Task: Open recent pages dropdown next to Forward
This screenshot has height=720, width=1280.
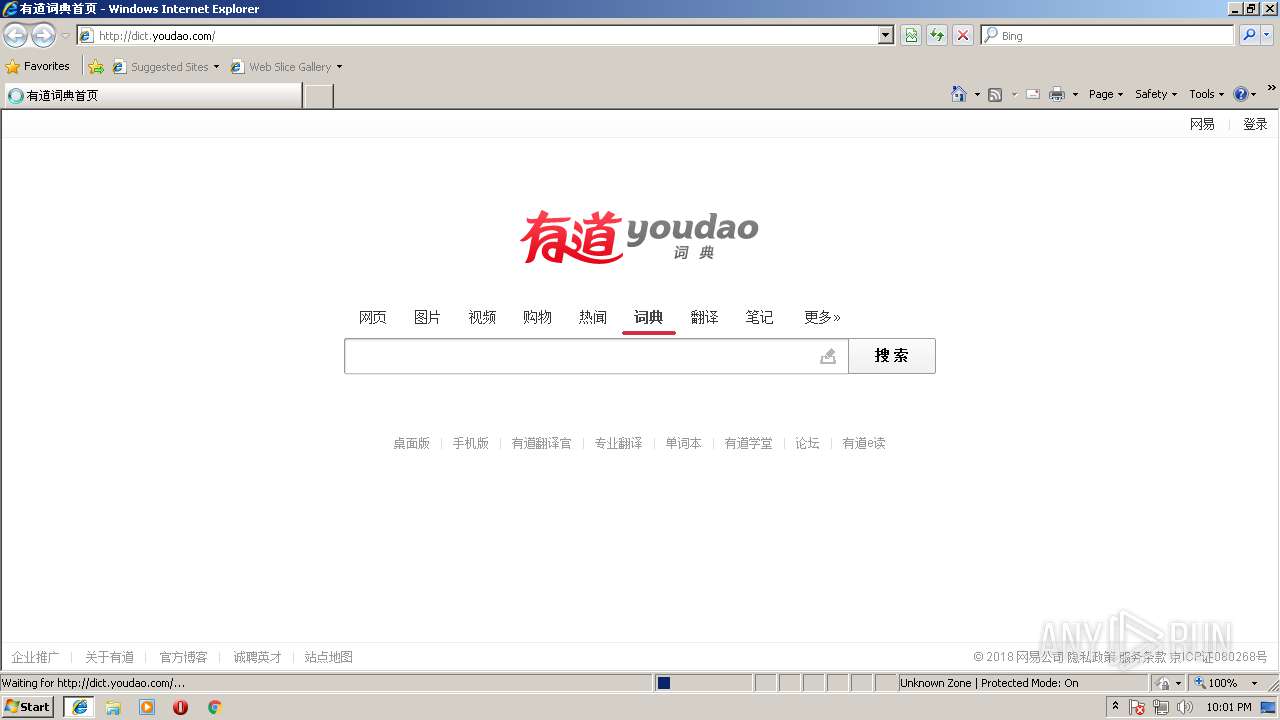Action: [65, 36]
